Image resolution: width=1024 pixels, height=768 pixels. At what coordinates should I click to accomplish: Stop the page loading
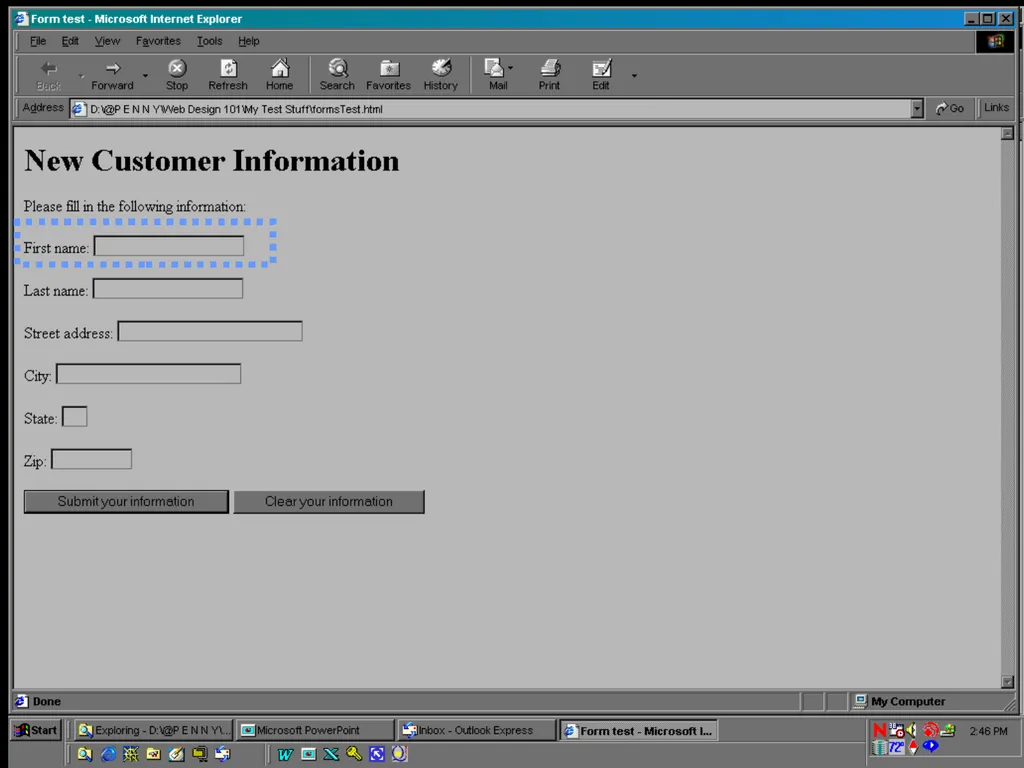pos(177,75)
